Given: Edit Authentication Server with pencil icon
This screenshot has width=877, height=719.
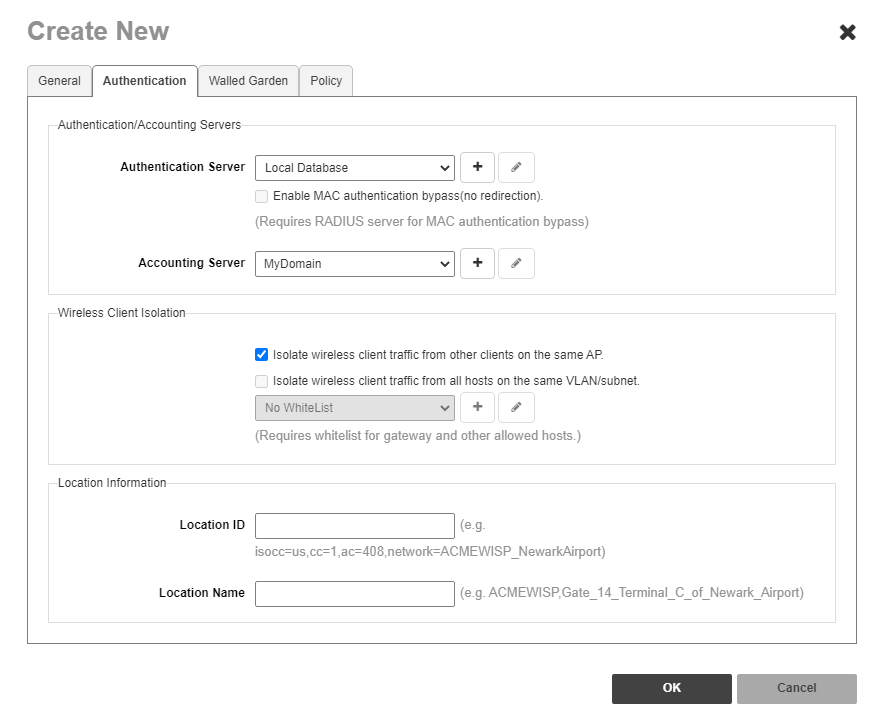Looking at the screenshot, I should [x=516, y=167].
